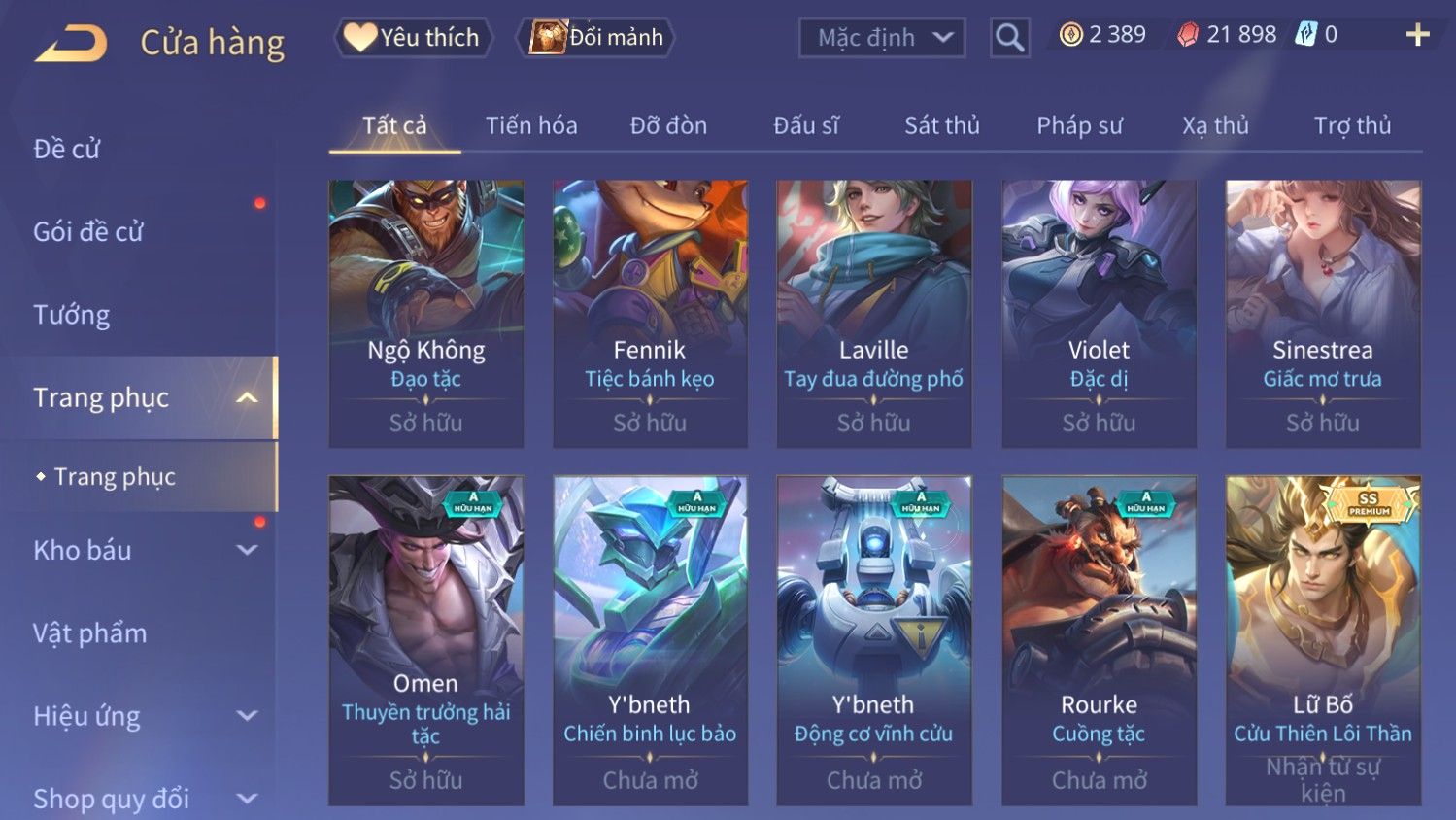
Task: Tap the gold coin balance icon
Action: 1070,35
